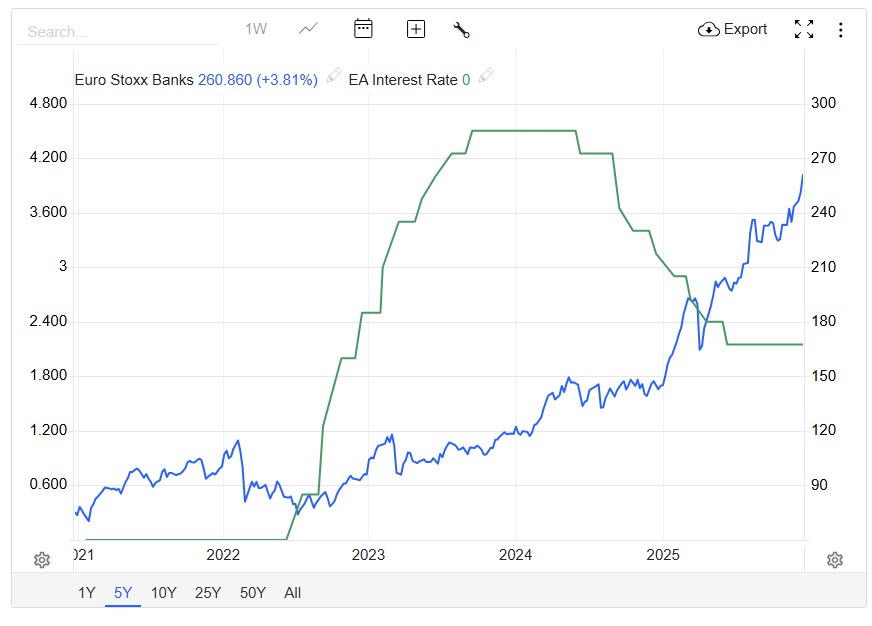Click the Export button
Image resolution: width=872 pixels, height=626 pixels.
coord(733,29)
